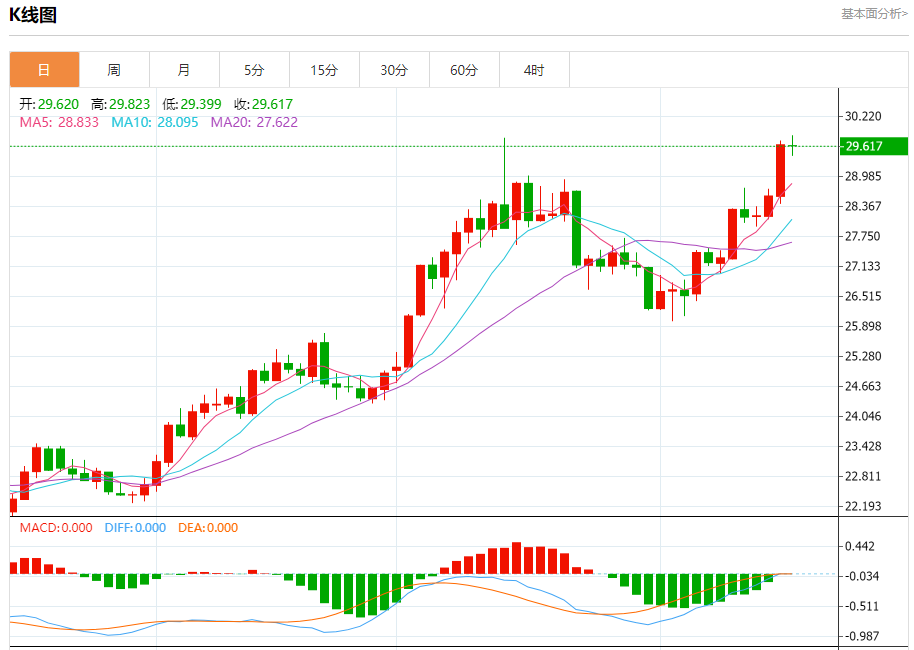Viewport: 914px width, 650px height.
Task: Click the 22.193 price axis label
Action: [x=863, y=507]
